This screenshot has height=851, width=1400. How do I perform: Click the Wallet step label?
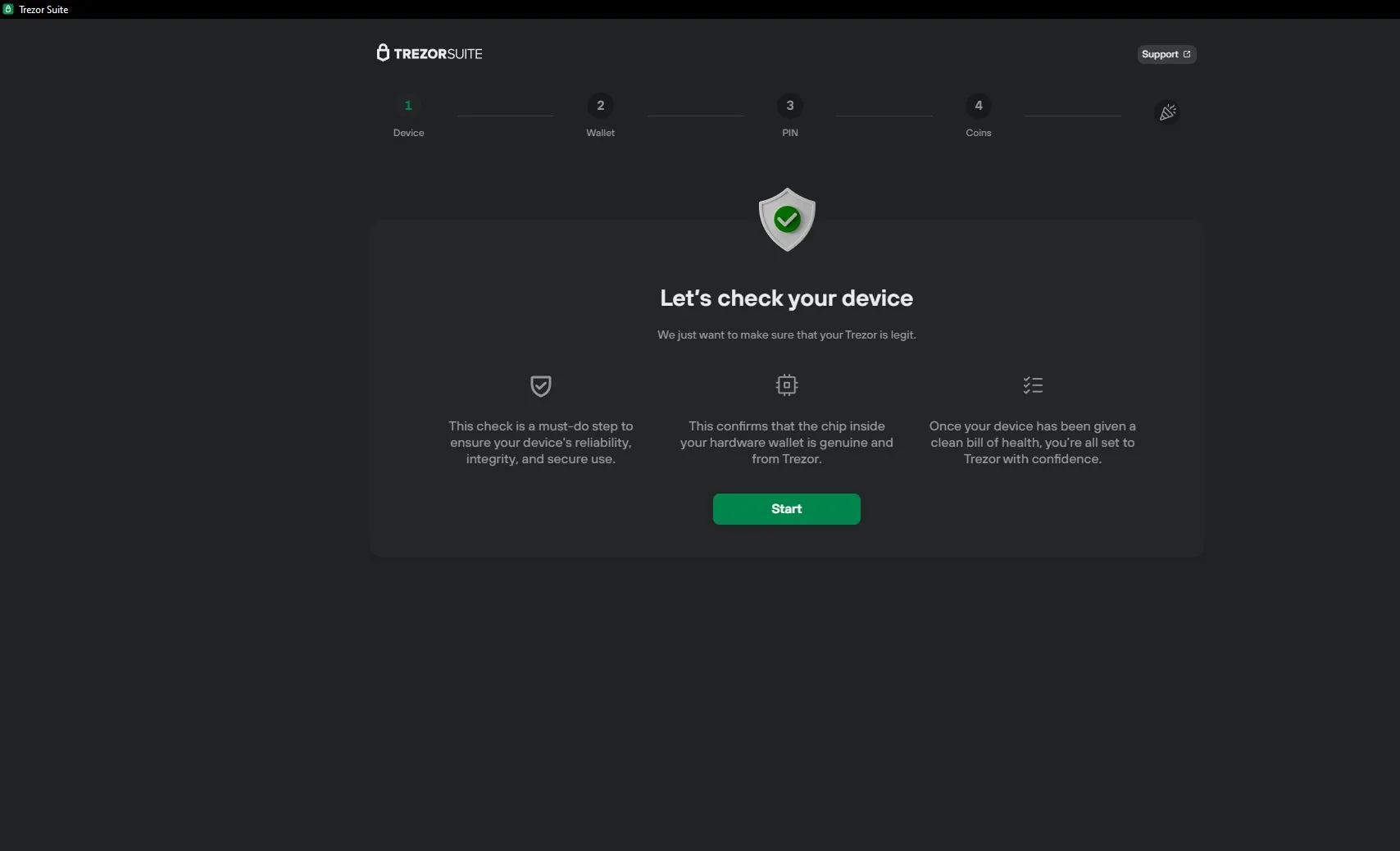point(599,133)
